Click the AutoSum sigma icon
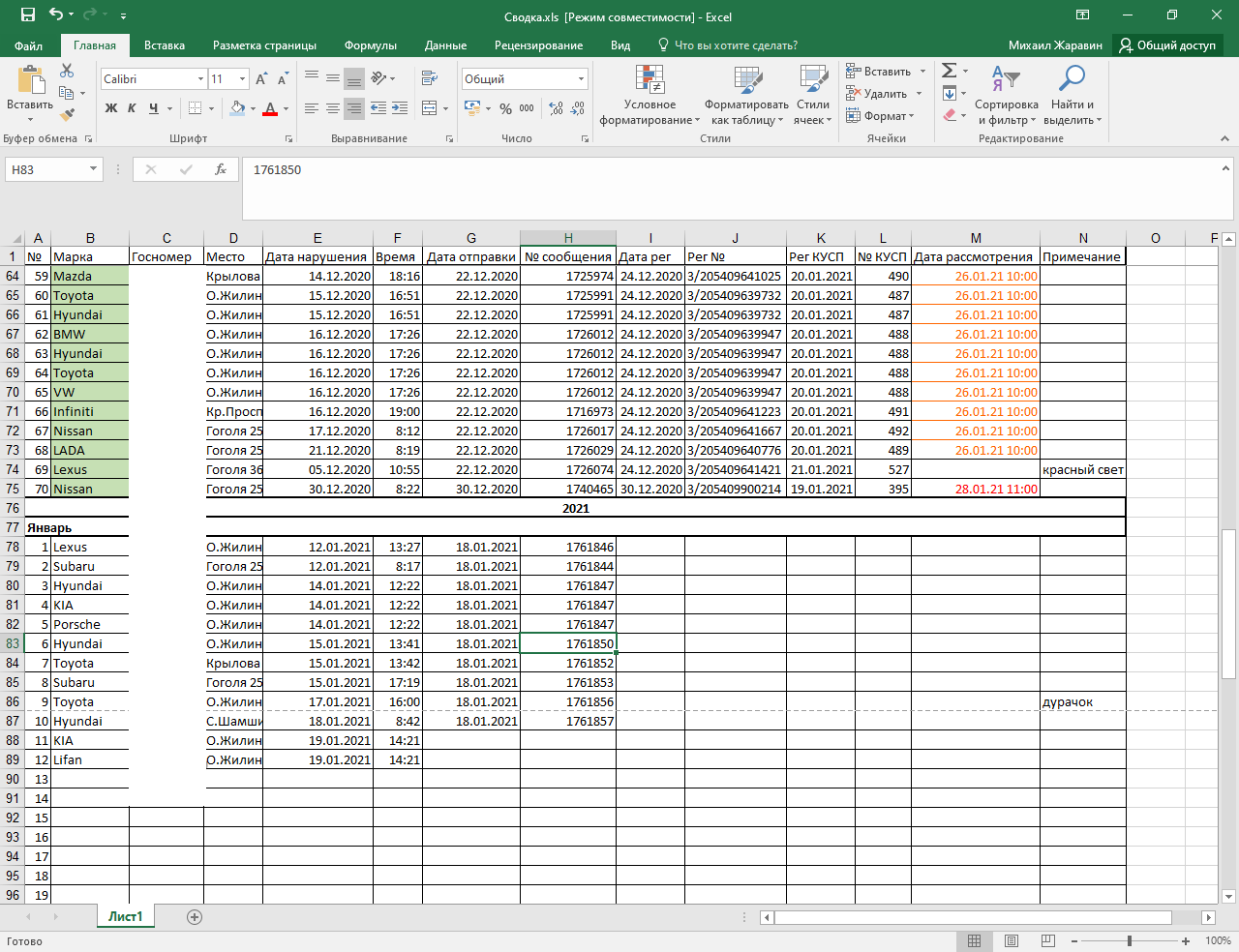1239x952 pixels. tap(950, 71)
